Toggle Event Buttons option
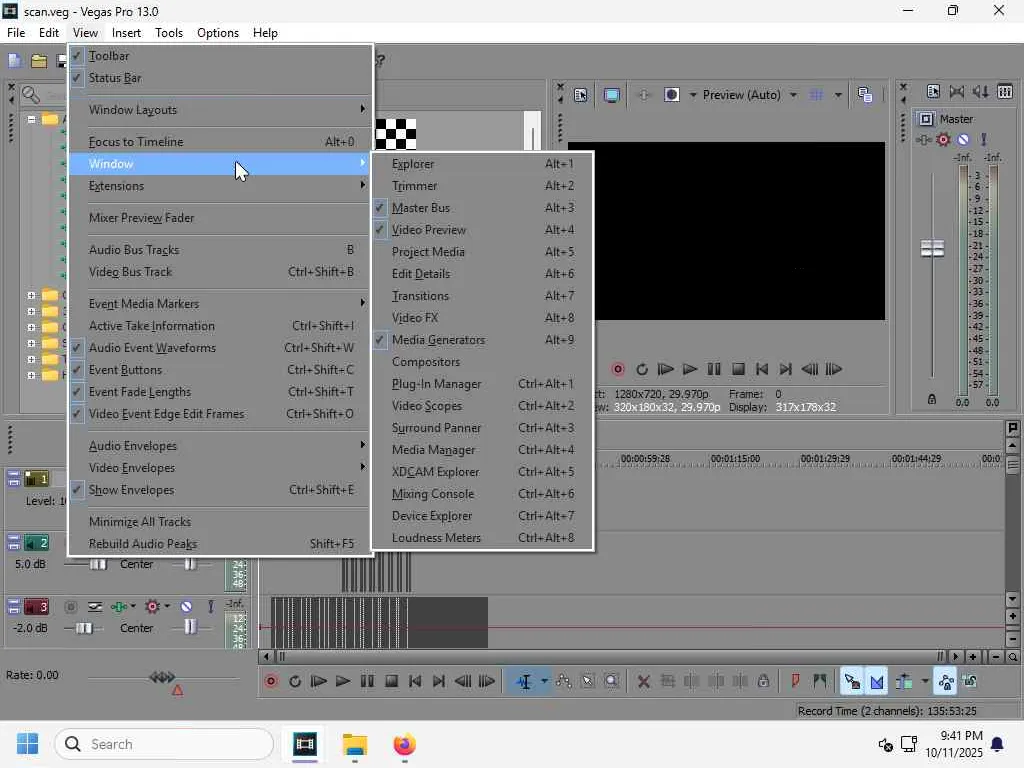Viewport: 1024px width, 768px height. coord(221,370)
